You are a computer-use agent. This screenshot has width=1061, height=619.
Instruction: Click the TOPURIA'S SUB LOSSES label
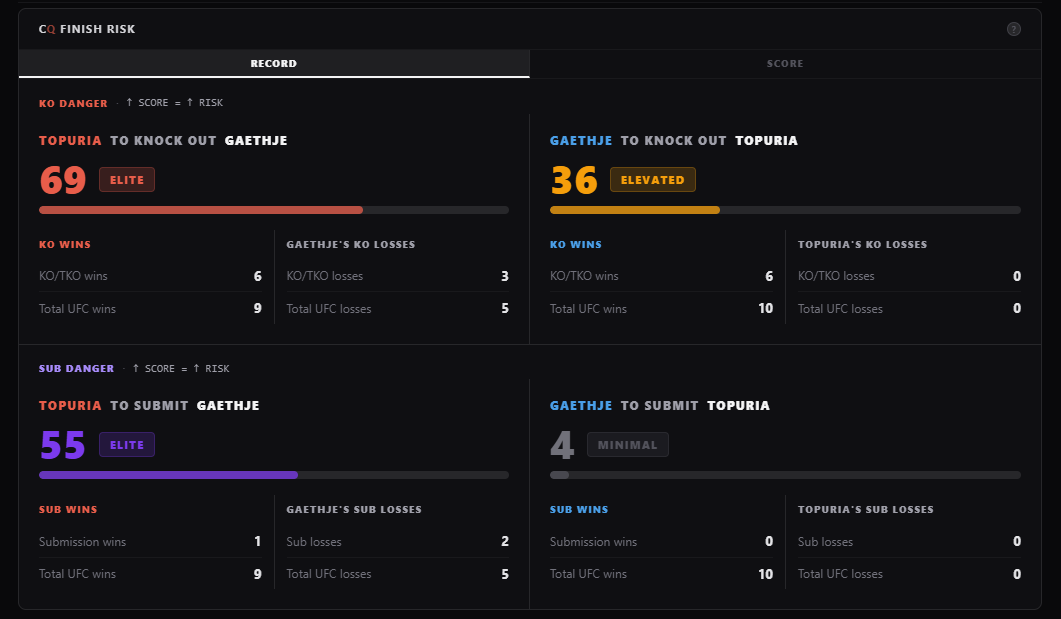(x=865, y=510)
